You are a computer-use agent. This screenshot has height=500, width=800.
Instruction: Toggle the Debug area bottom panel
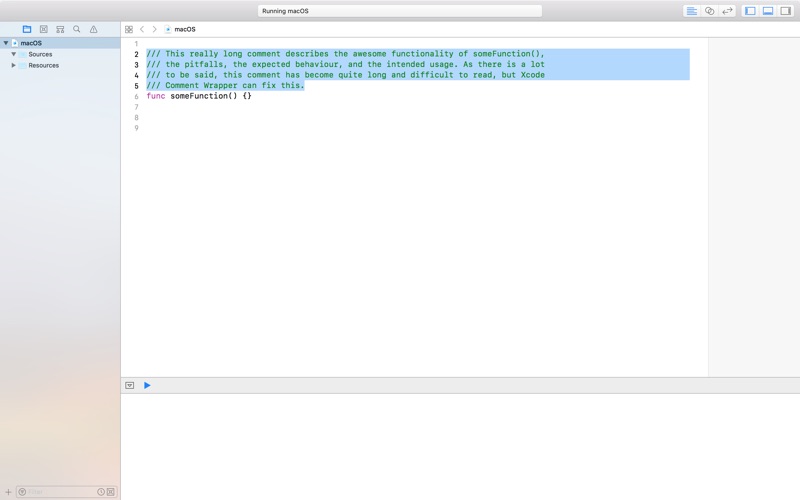point(768,11)
